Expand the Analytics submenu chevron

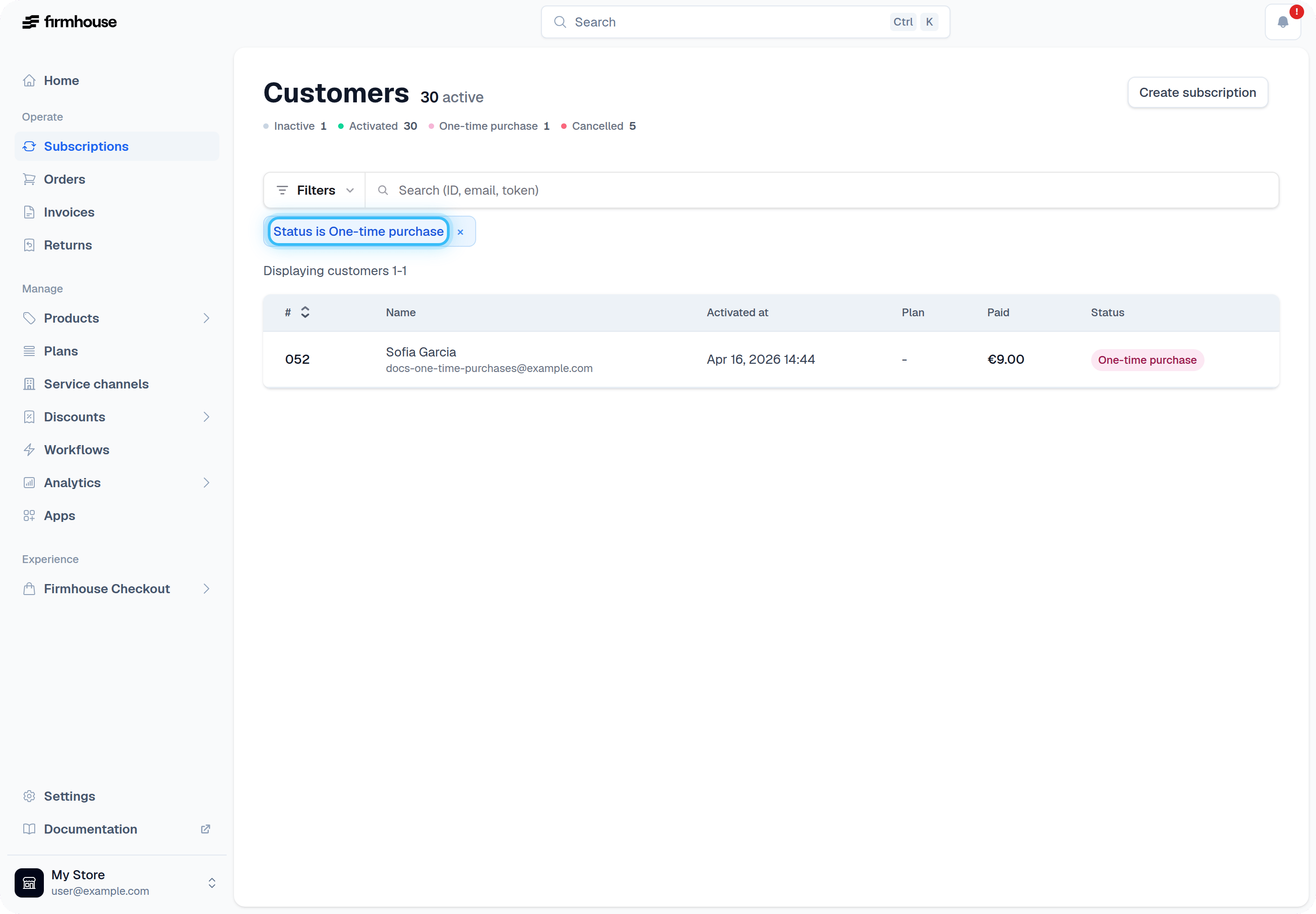(207, 483)
